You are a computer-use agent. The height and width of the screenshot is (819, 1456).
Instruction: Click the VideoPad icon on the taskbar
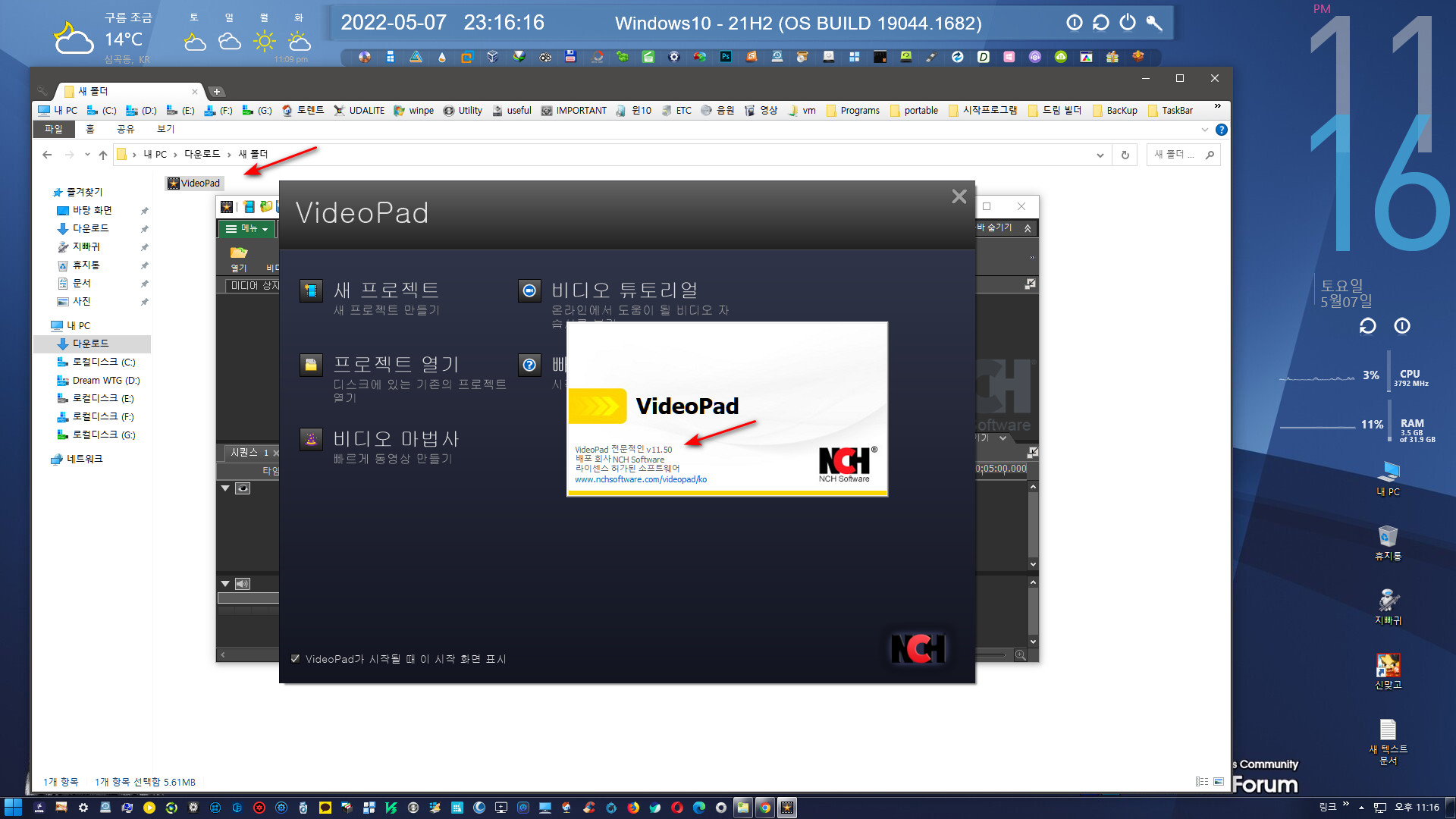(x=787, y=808)
